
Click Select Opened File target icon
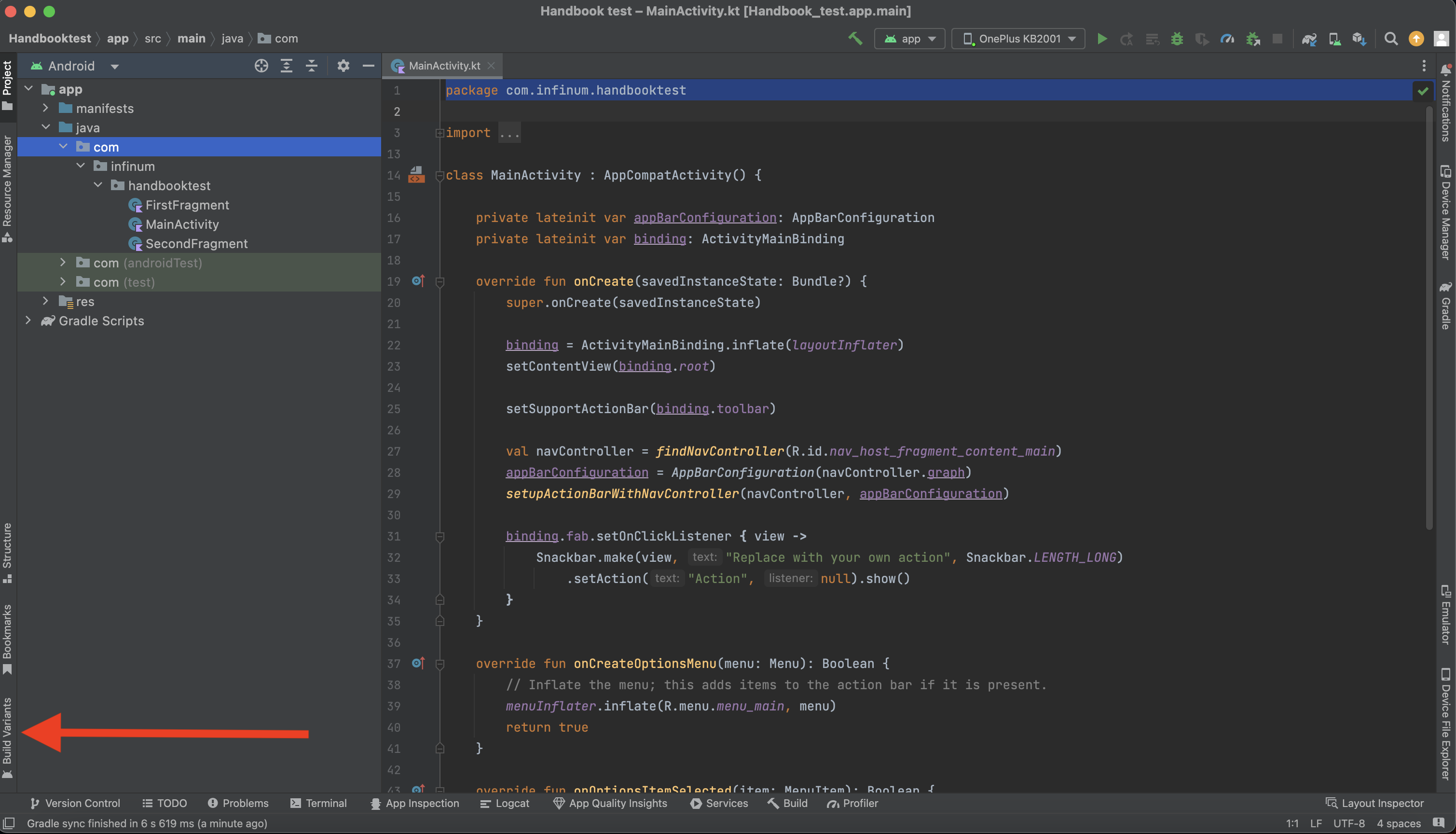point(261,66)
